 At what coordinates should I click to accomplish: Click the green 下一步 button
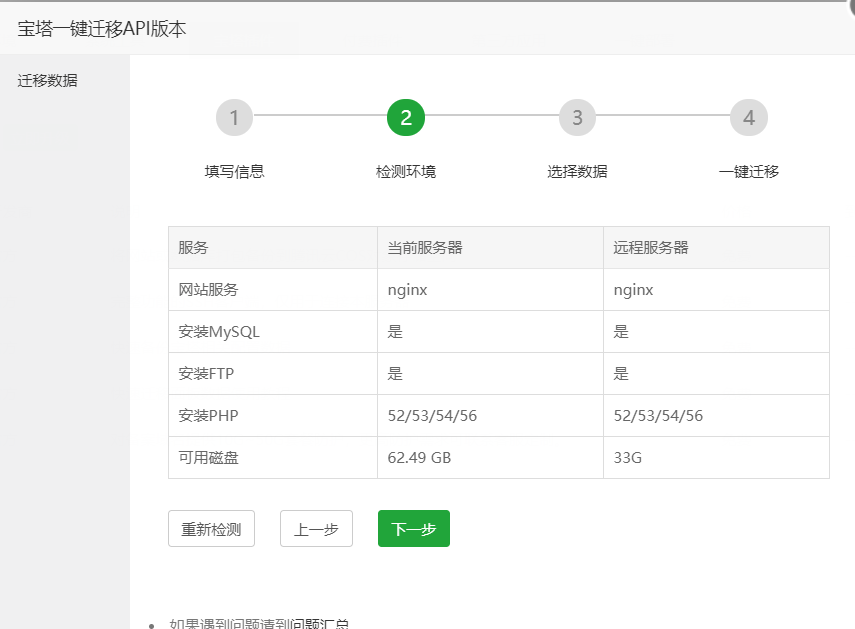point(413,528)
